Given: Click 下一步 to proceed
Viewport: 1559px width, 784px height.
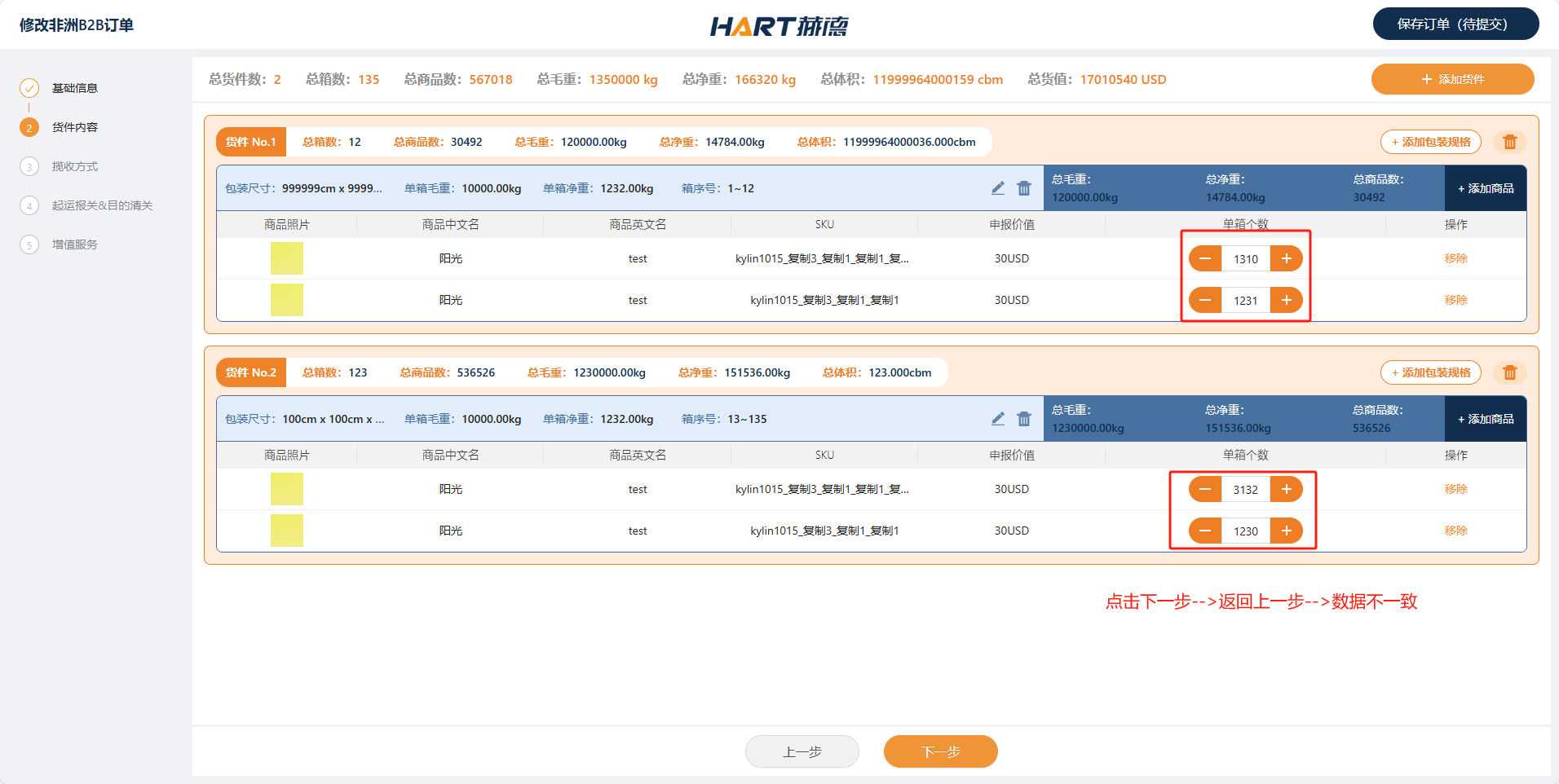Looking at the screenshot, I should (940, 751).
